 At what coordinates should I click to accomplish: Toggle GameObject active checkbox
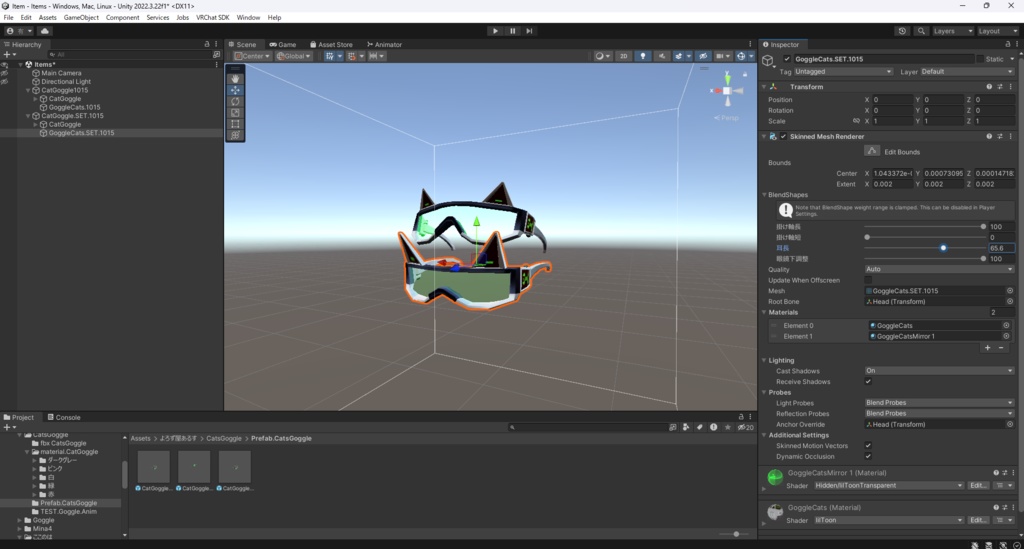click(x=787, y=59)
